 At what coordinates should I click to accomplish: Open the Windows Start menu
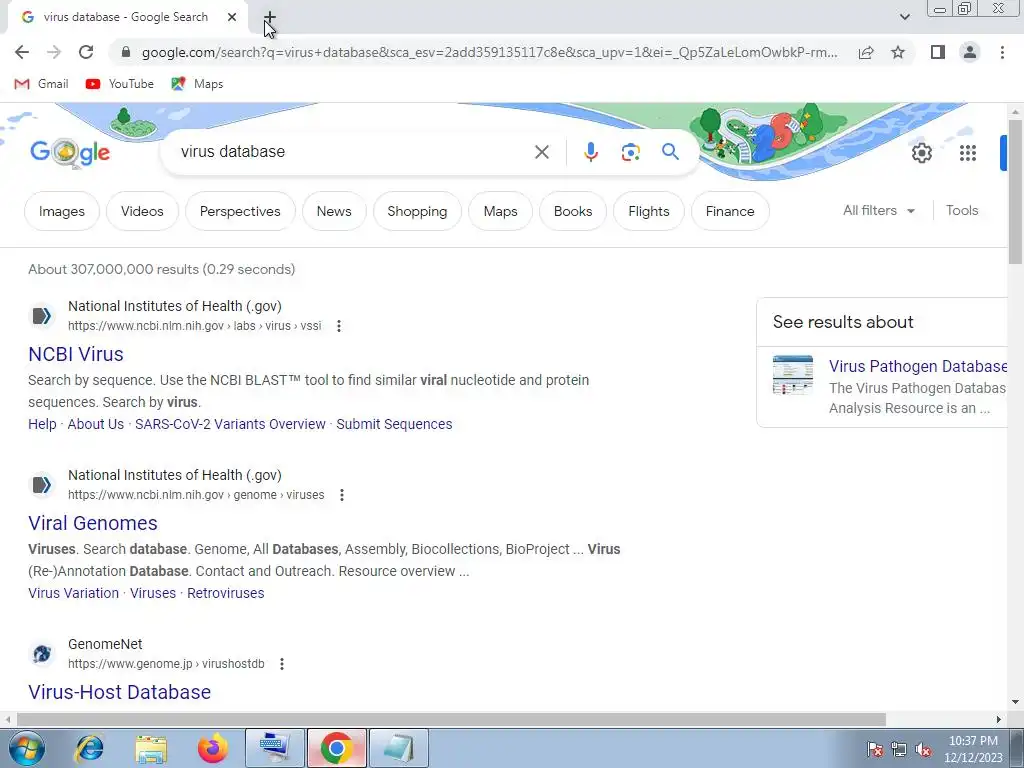click(26, 748)
